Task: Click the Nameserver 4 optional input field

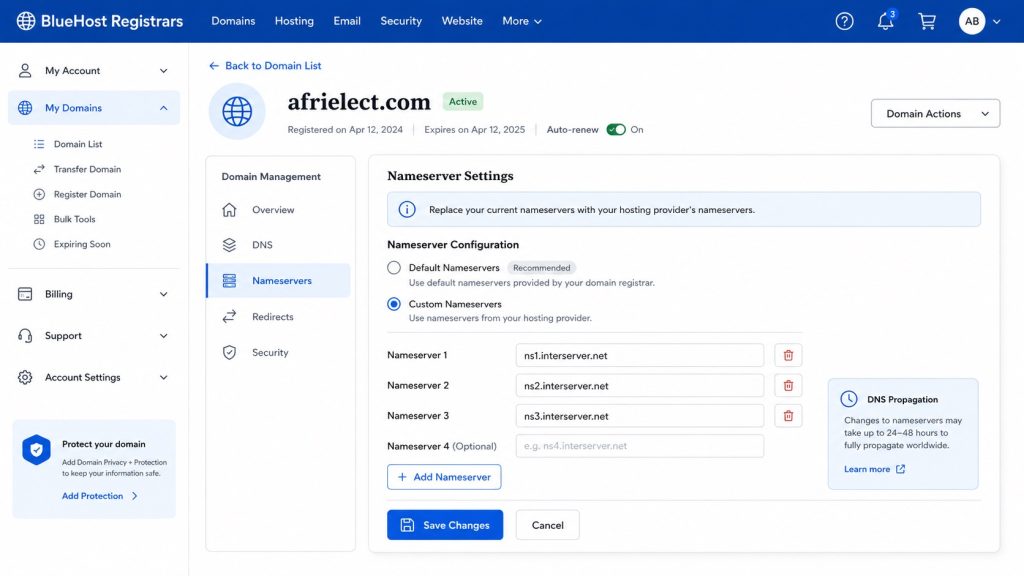Action: 640,446
